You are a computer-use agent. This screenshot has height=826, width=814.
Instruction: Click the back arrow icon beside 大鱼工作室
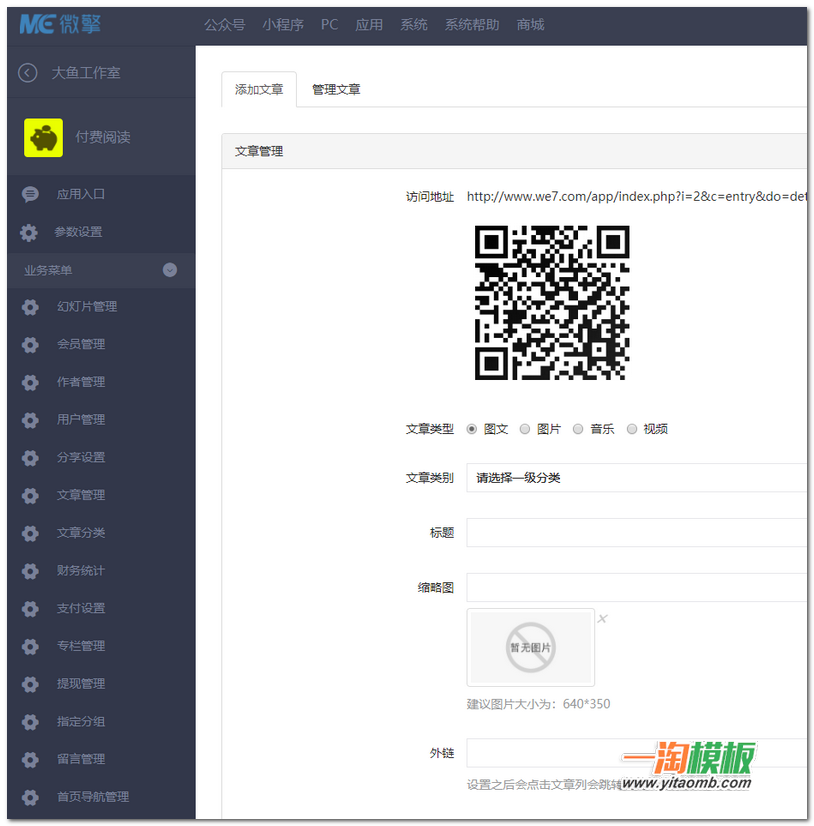[x=27, y=73]
